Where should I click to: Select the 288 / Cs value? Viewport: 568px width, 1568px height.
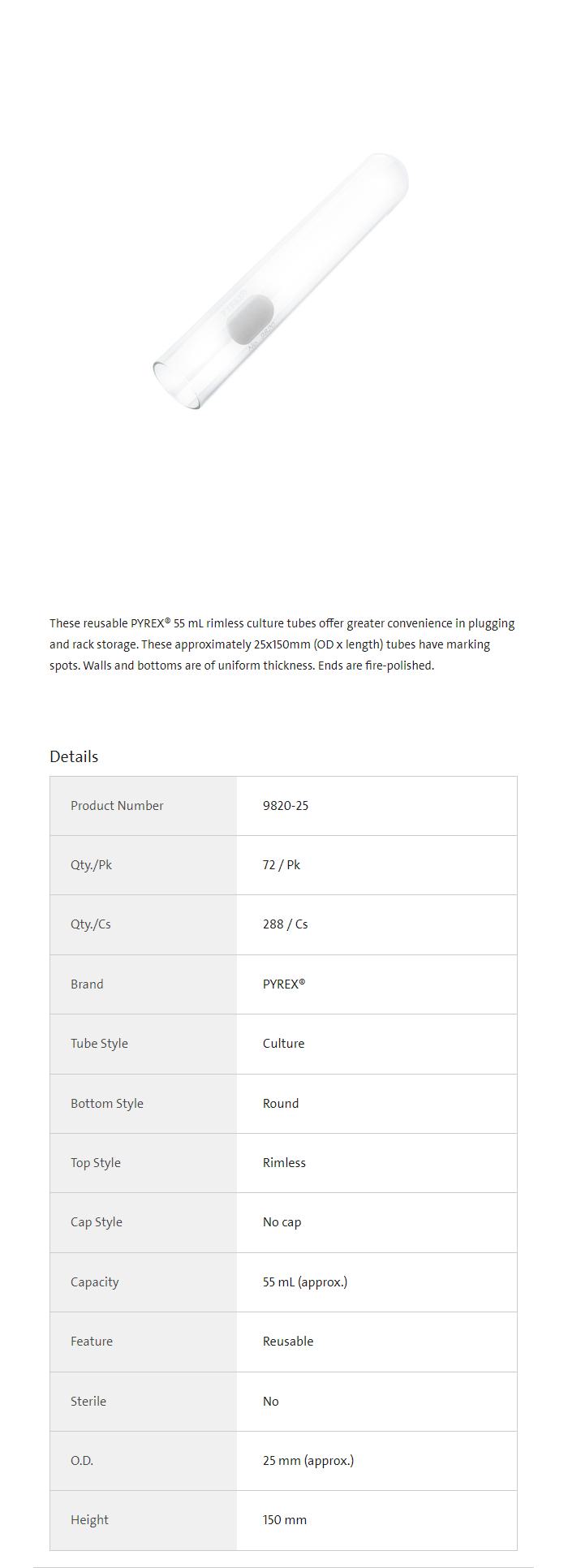[x=286, y=924]
